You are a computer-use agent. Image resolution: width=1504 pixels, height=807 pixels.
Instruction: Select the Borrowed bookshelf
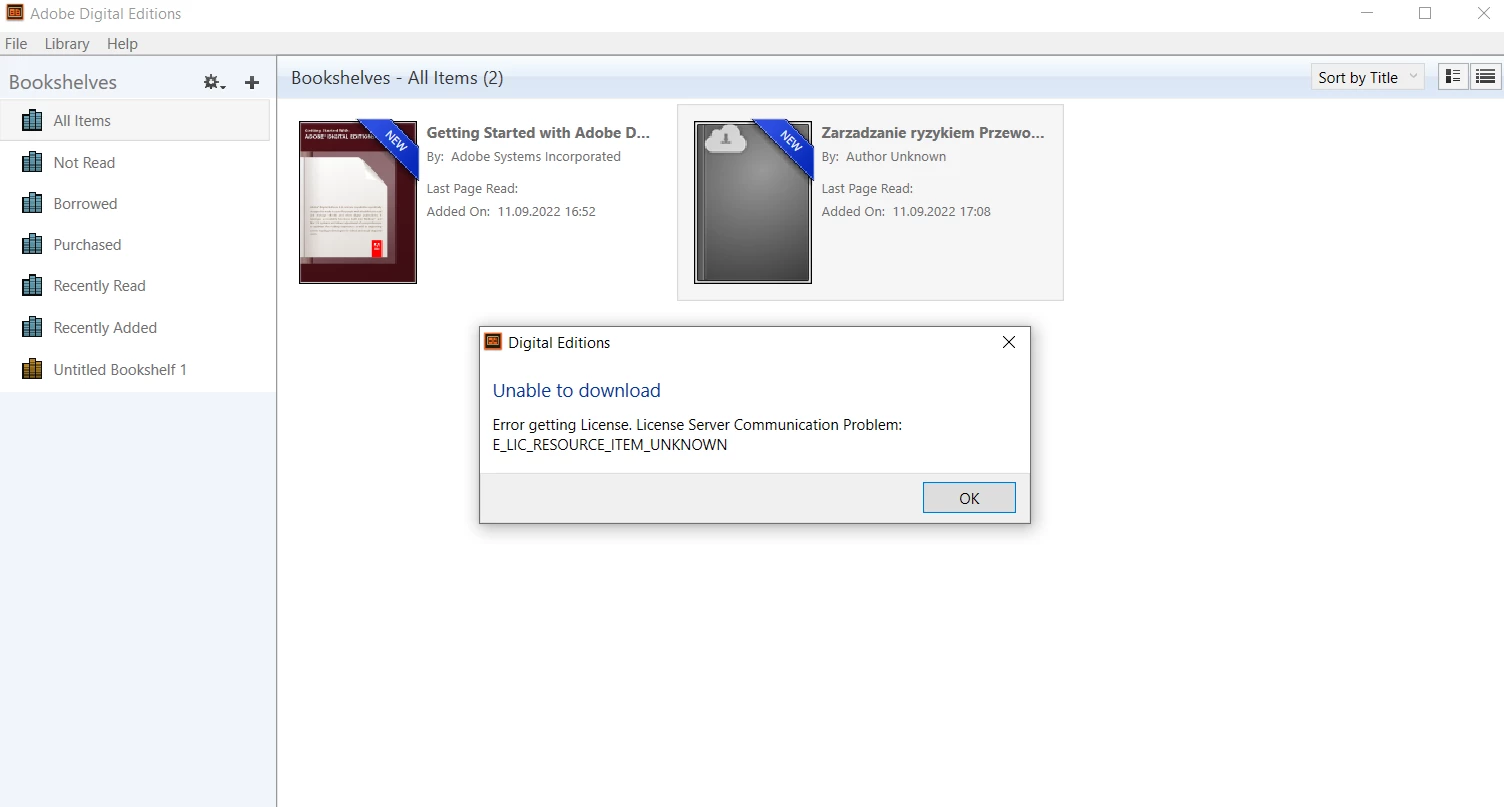[x=135, y=203]
